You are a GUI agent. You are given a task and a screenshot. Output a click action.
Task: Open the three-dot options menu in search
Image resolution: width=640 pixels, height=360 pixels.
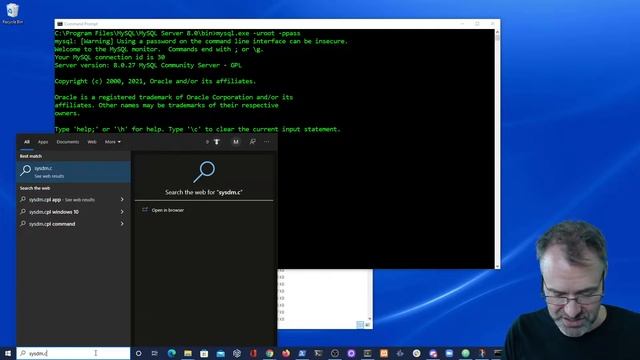(267, 142)
